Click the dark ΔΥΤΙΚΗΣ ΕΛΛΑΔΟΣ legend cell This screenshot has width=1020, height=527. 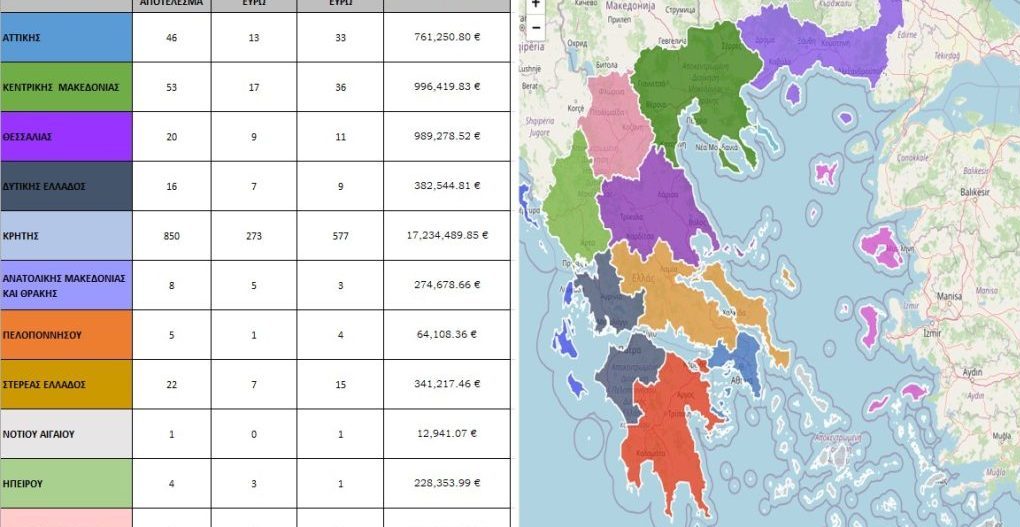point(66,186)
